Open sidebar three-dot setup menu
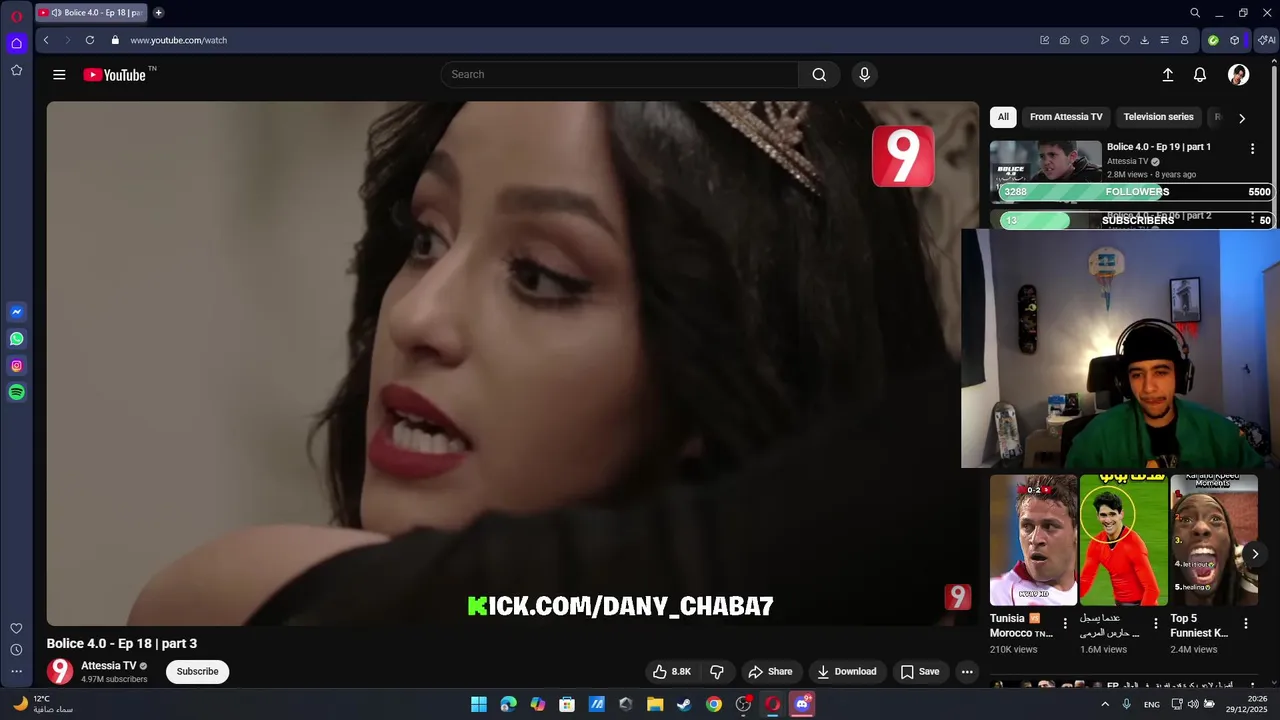Screen dimensions: 1280x720 (x=16, y=672)
